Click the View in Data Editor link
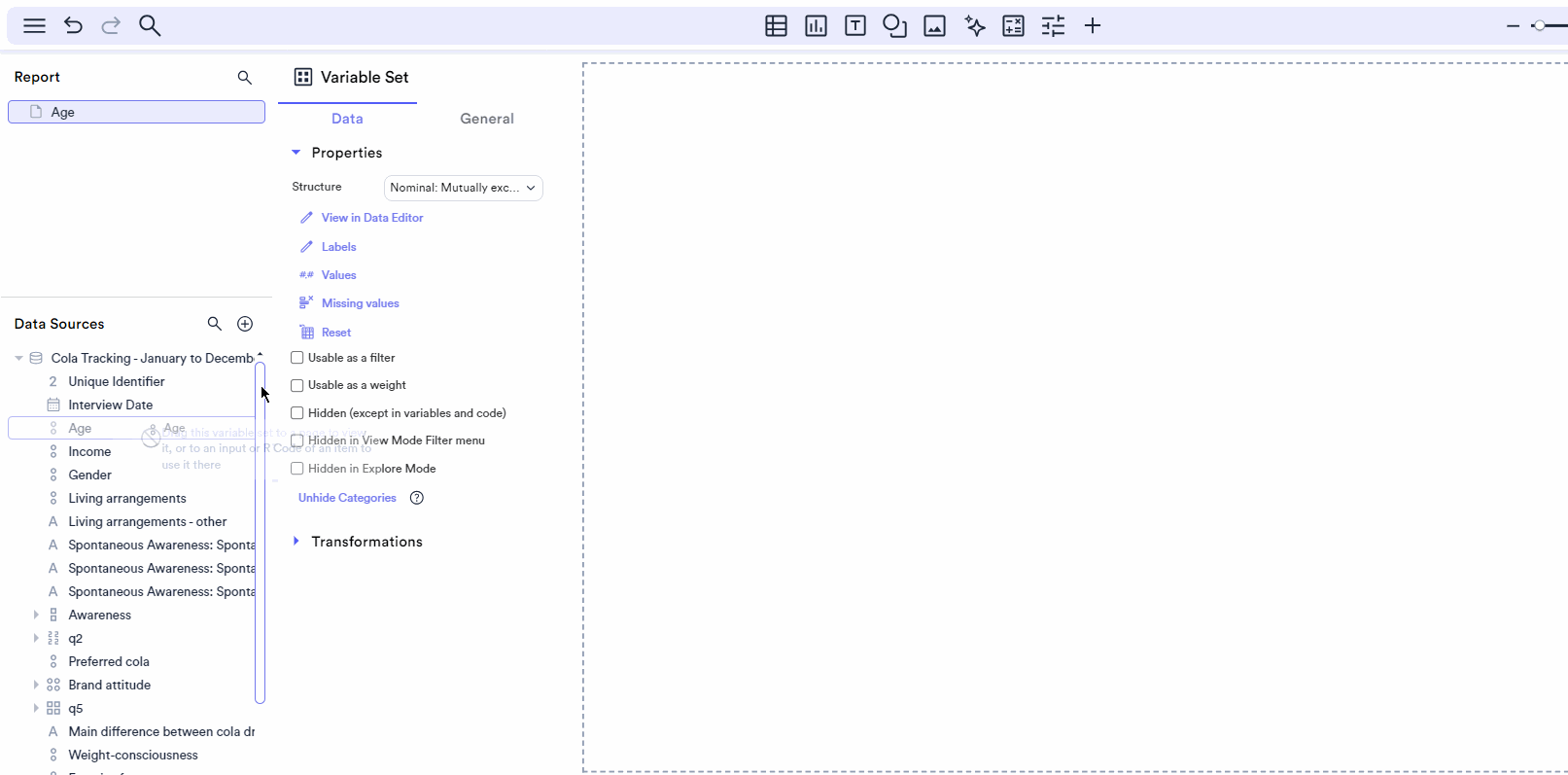1568x775 pixels. click(371, 218)
